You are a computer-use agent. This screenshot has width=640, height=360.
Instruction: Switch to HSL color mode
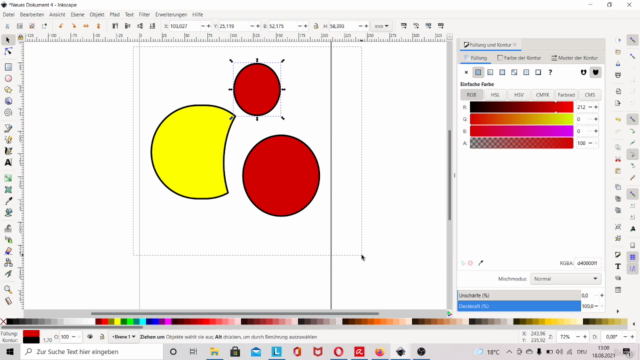[x=495, y=95]
